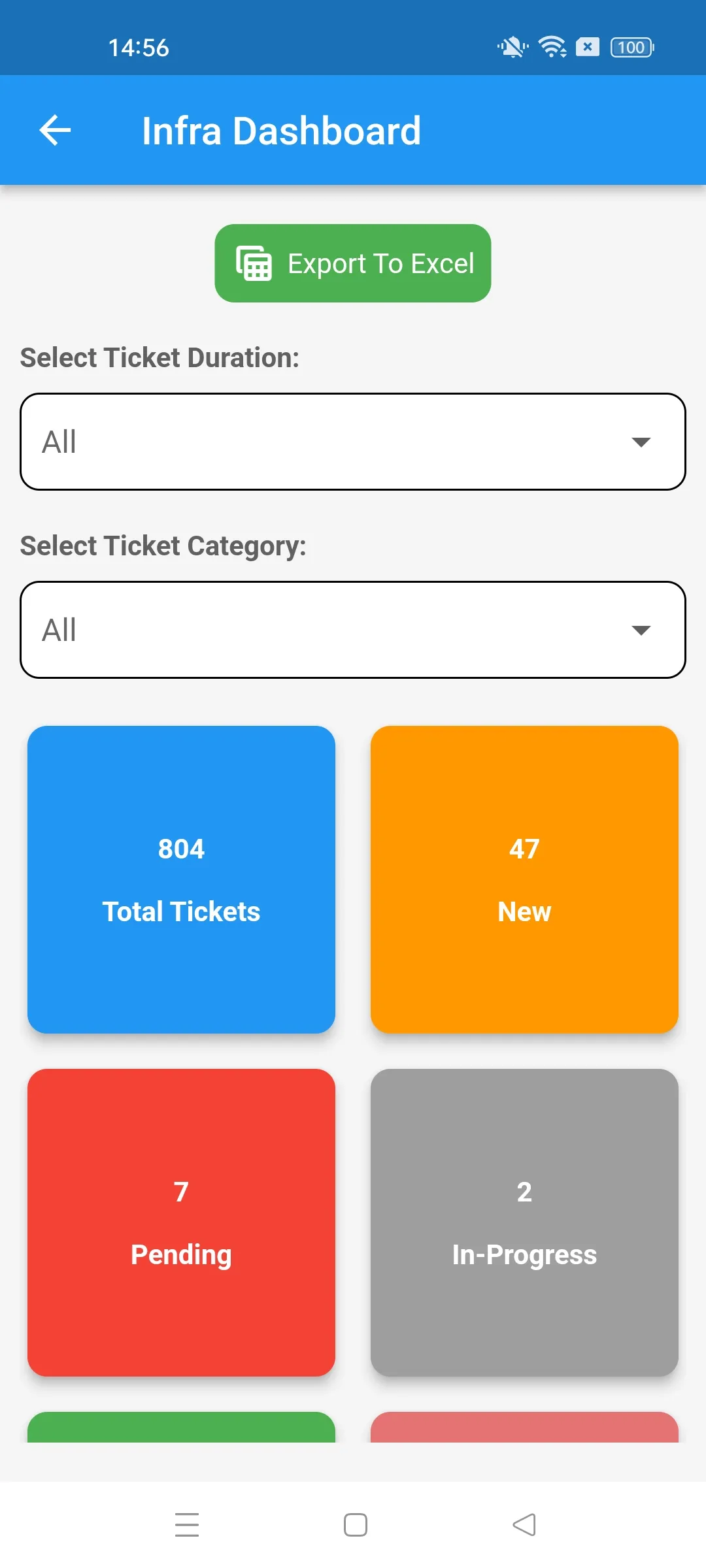
Task: Open the blue Total Tickets card
Action: pos(181,879)
